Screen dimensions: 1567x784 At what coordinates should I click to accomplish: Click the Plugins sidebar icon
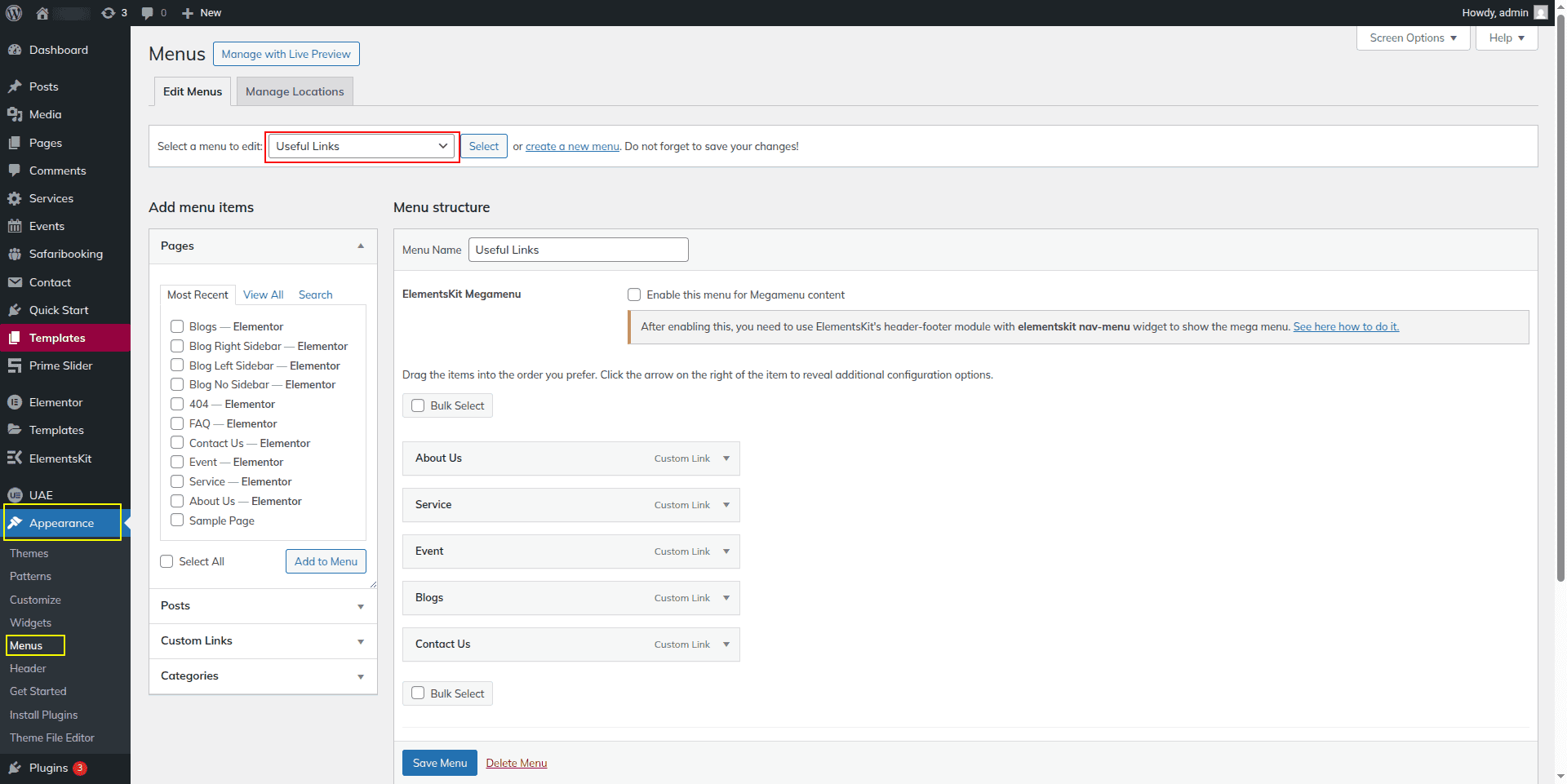[x=15, y=768]
